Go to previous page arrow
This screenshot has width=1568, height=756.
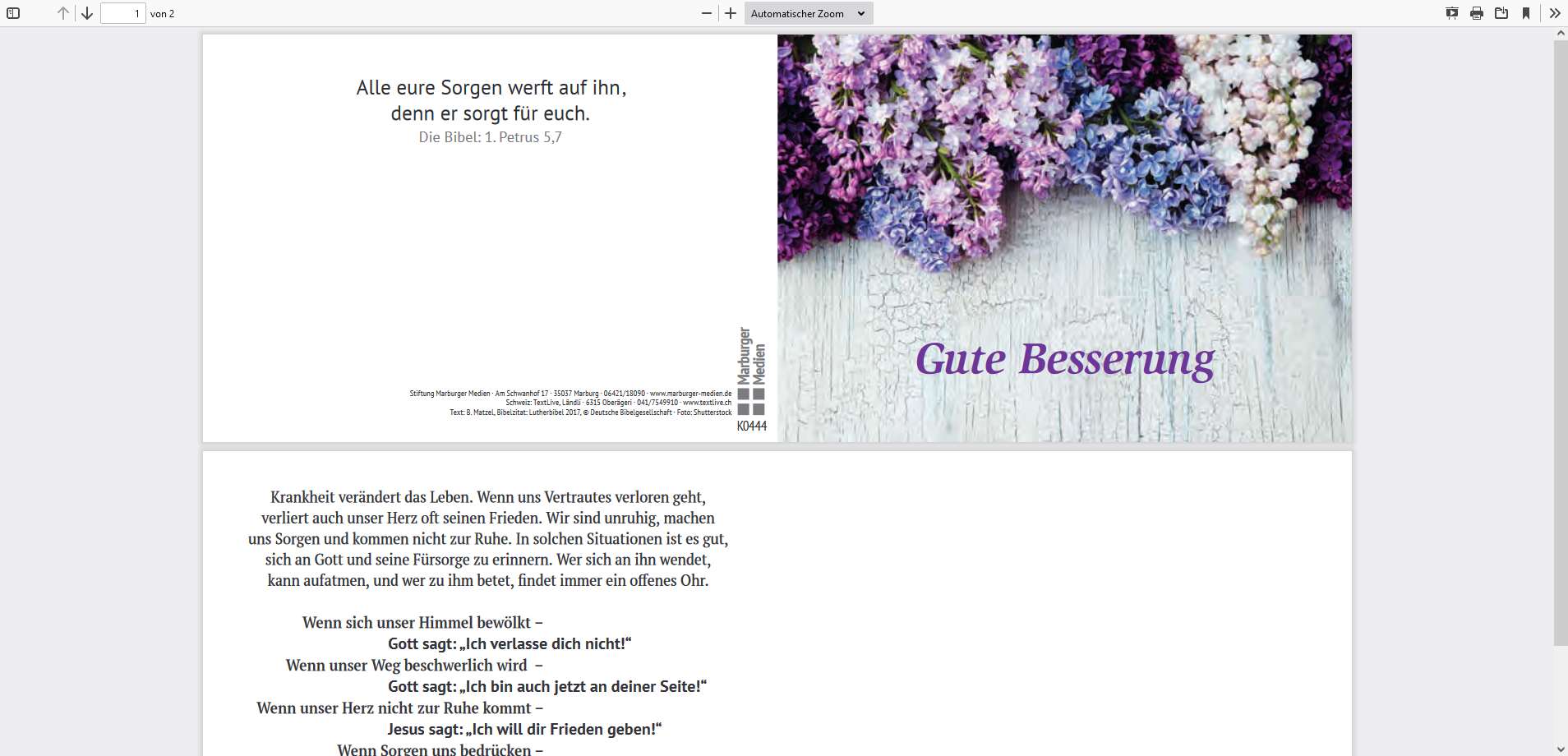coord(63,13)
